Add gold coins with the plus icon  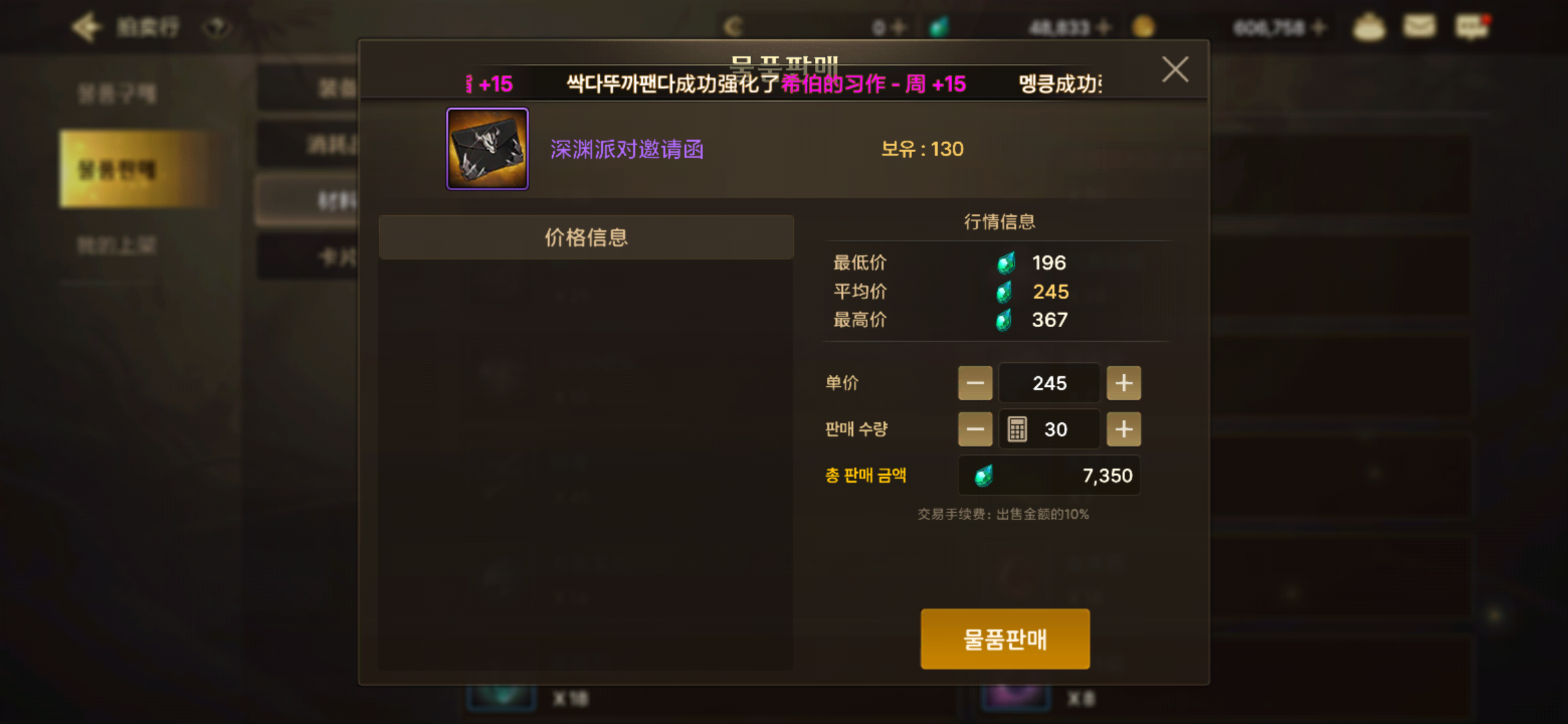click(1319, 27)
